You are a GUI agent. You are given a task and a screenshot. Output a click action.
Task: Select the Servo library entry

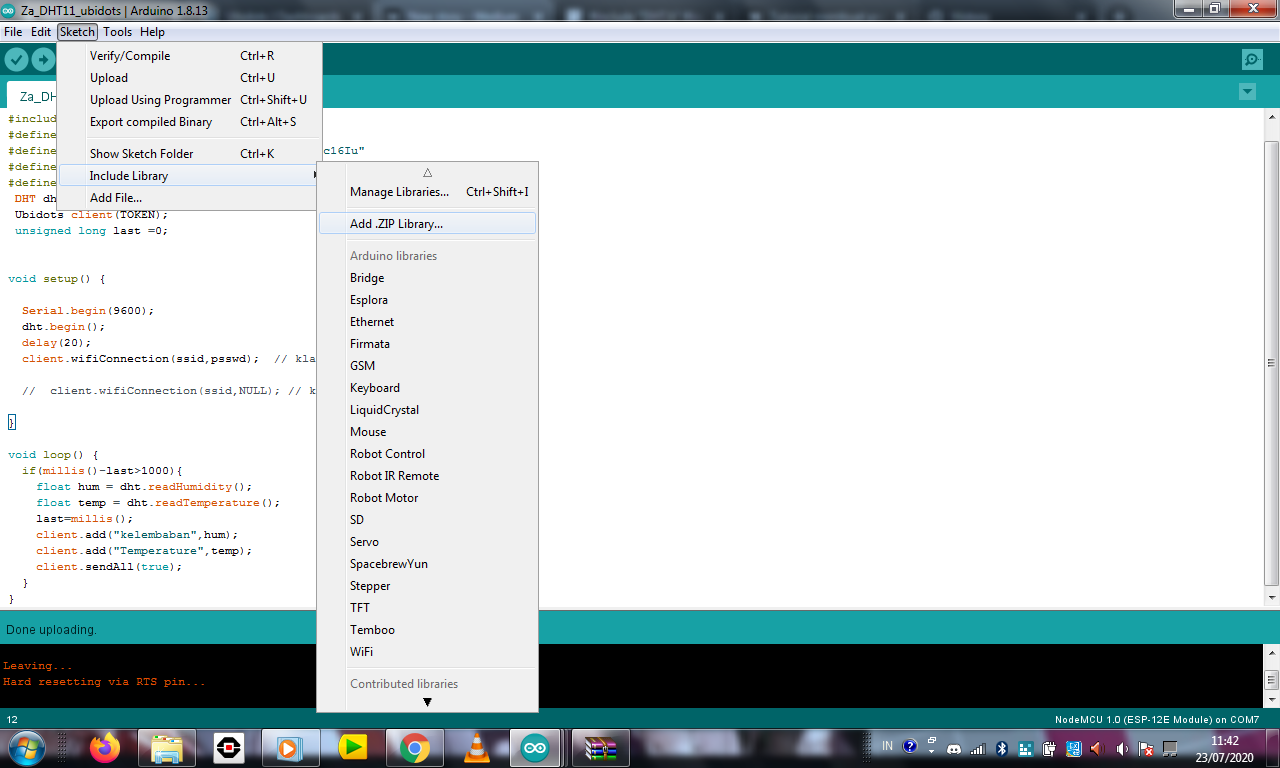pos(365,541)
